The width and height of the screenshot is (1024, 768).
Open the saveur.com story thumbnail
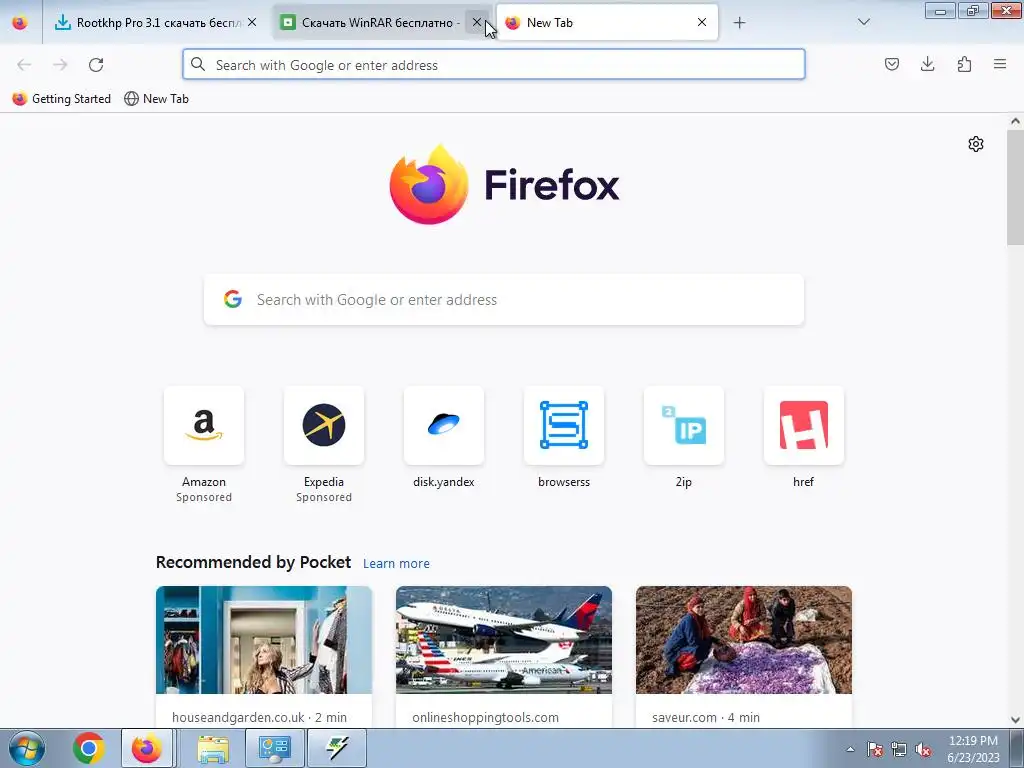(744, 640)
